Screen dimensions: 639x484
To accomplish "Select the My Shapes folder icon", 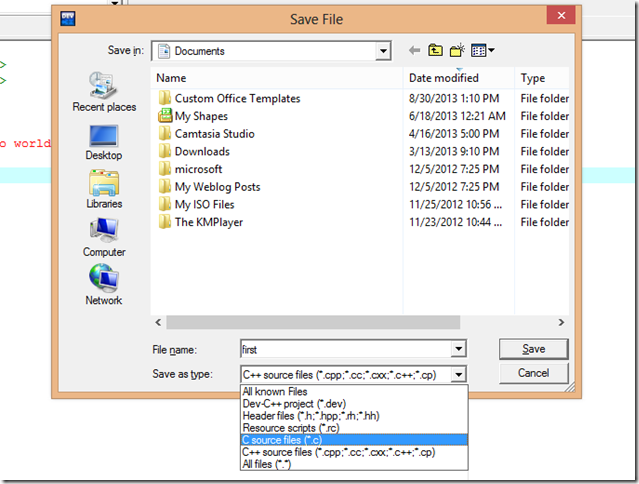I will point(165,116).
